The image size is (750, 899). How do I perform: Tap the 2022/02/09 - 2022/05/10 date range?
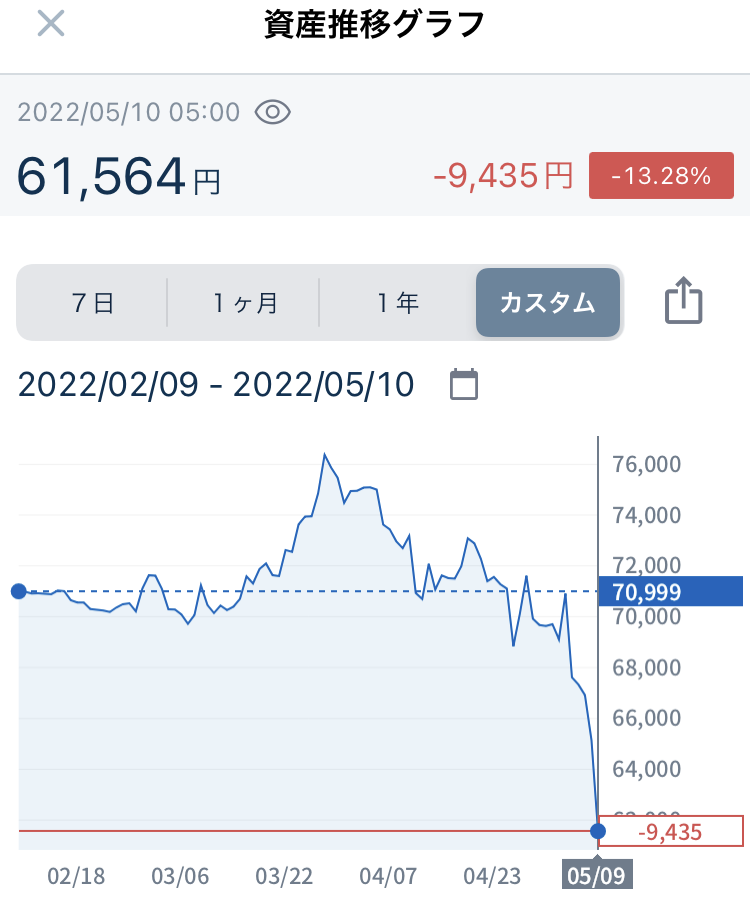pos(216,384)
